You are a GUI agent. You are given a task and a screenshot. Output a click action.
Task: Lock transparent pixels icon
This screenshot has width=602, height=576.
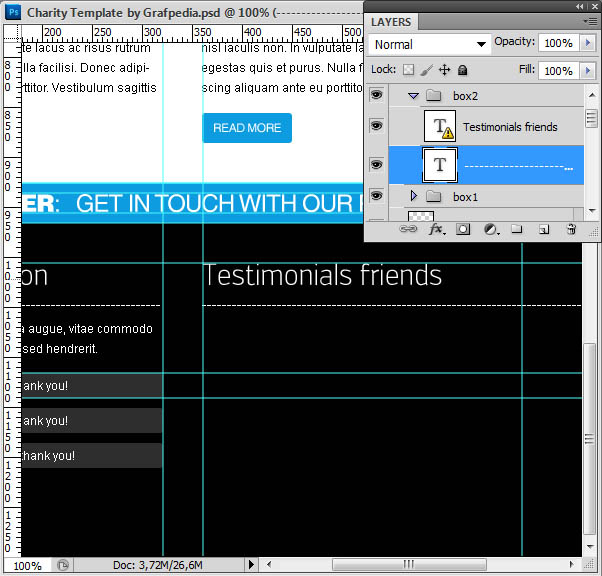tap(408, 70)
